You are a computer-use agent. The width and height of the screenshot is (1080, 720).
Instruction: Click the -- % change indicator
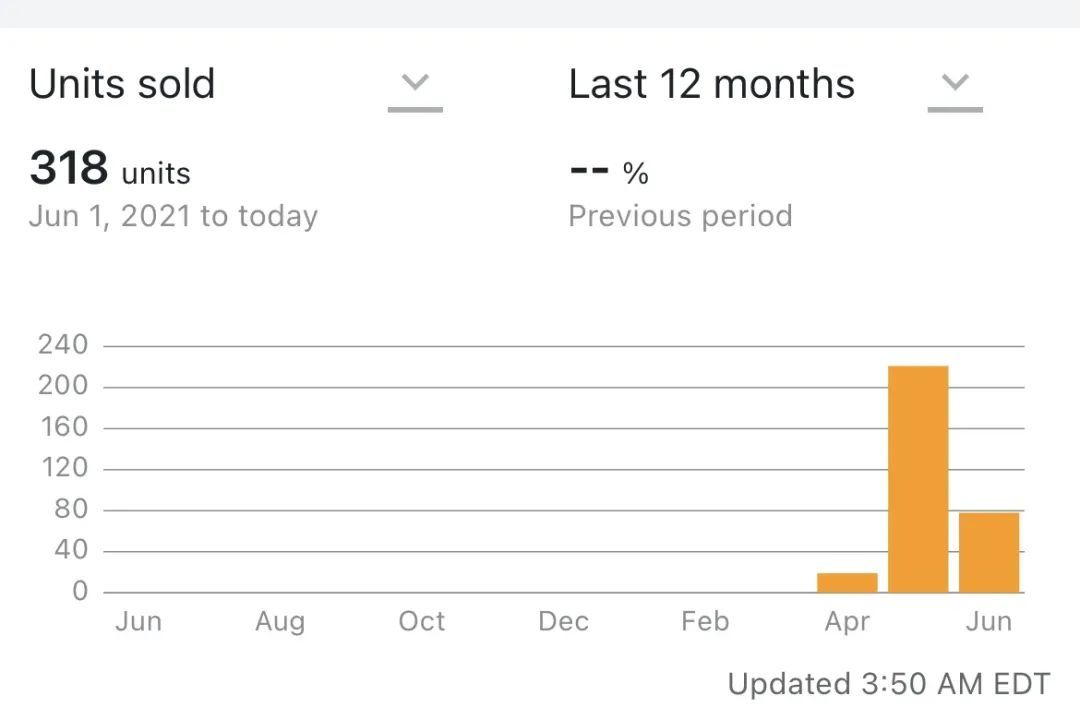point(610,173)
